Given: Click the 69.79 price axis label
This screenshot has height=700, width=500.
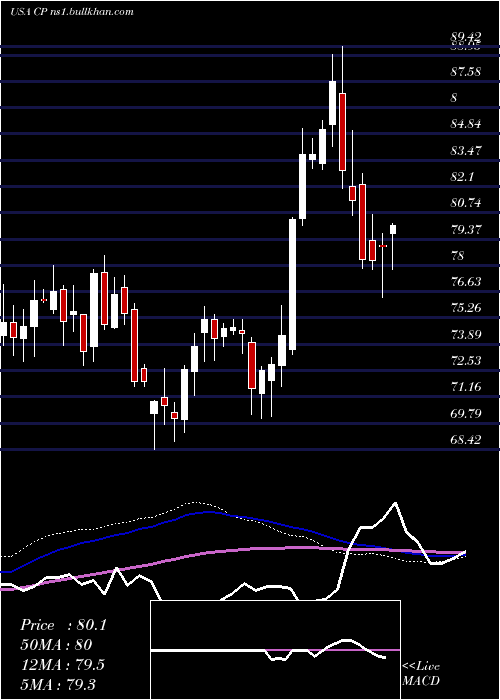Looking at the screenshot, I should click(x=466, y=413).
